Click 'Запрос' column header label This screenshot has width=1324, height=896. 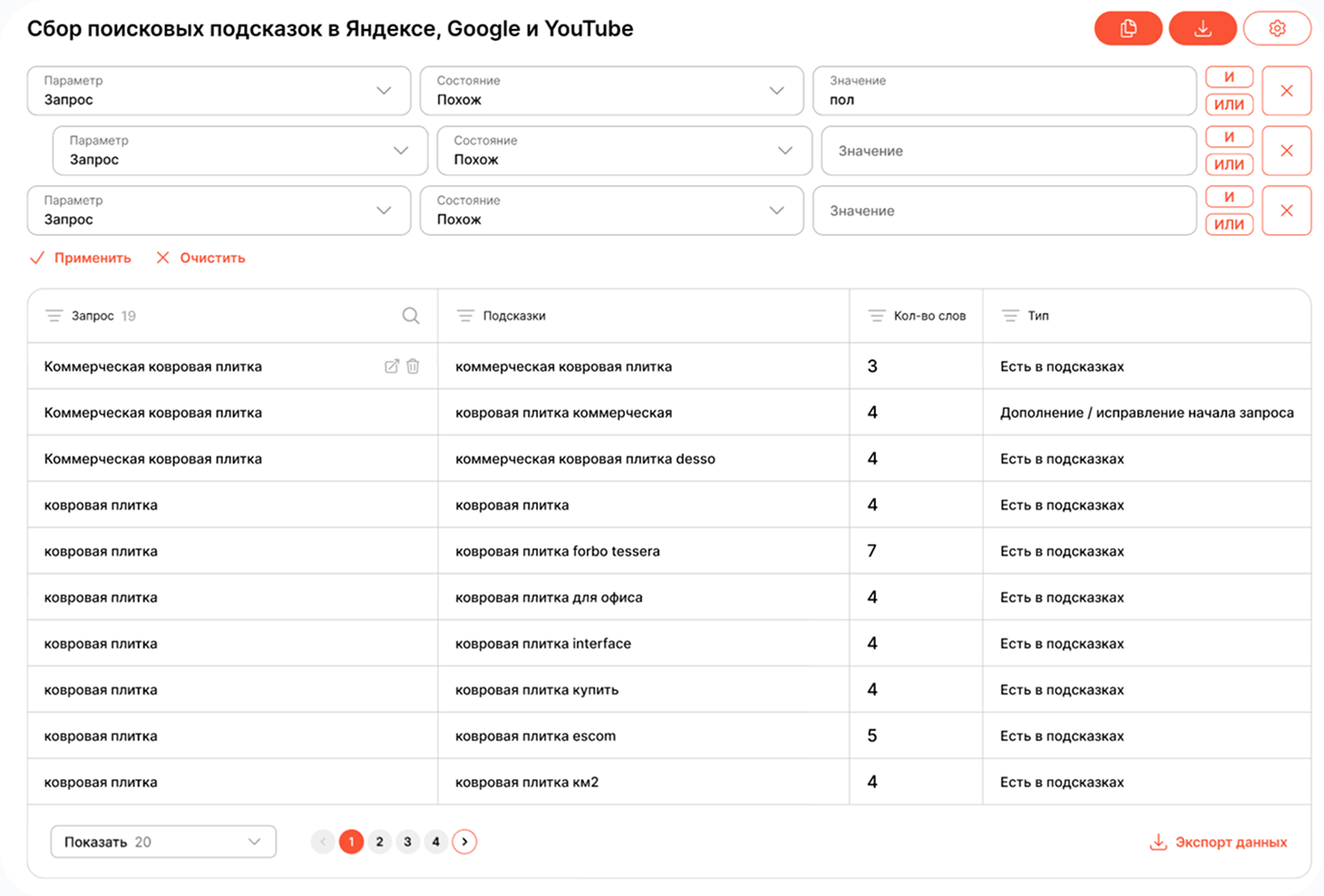pos(92,316)
